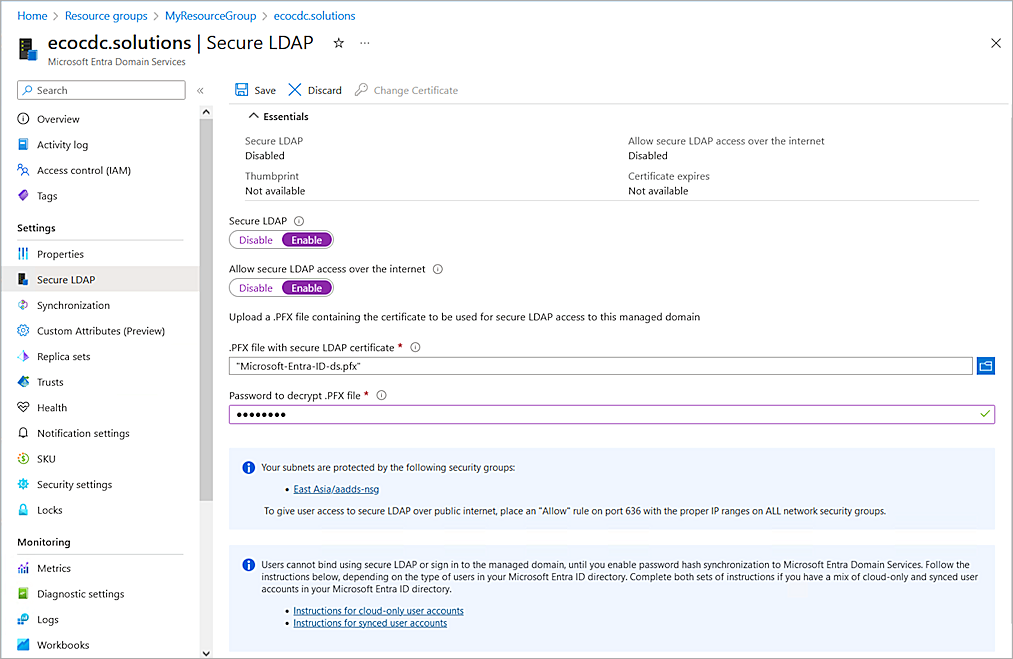
Task: Open the Replica sets sidebar icon
Action: (x=24, y=357)
